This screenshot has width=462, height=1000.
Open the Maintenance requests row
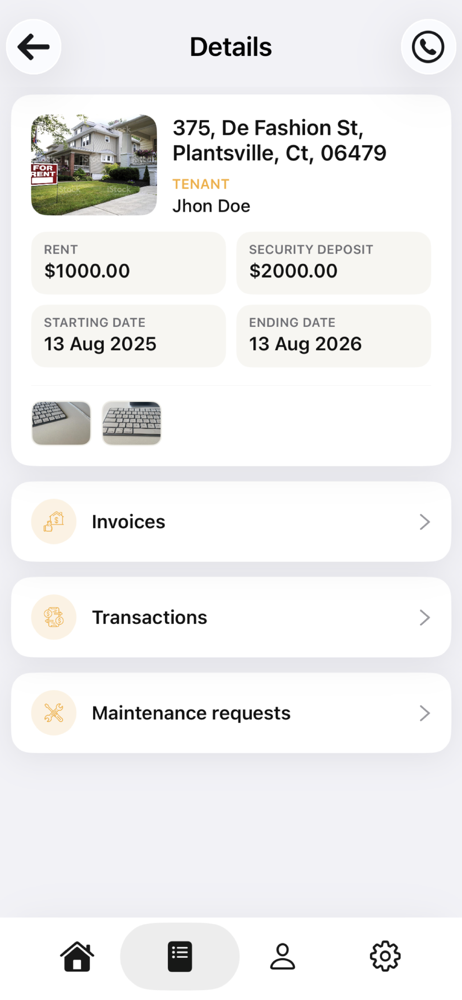click(231, 713)
